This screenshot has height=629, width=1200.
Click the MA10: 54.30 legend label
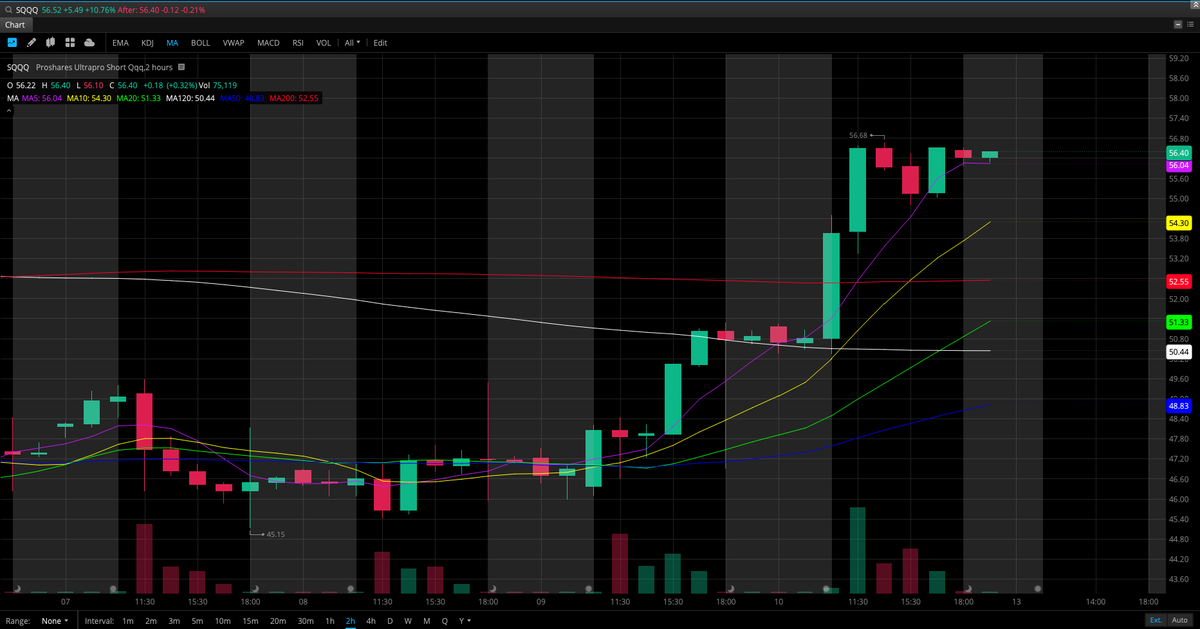click(90, 98)
